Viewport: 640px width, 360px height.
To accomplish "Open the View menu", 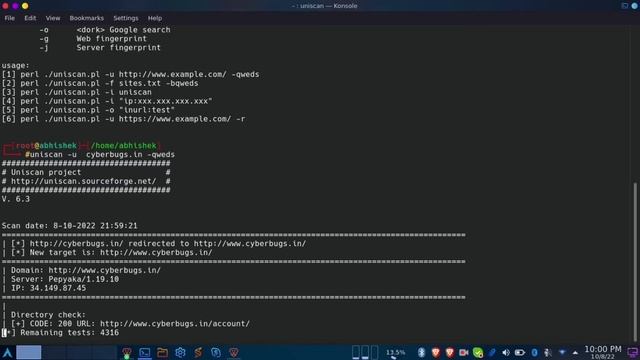I will 53,18.
